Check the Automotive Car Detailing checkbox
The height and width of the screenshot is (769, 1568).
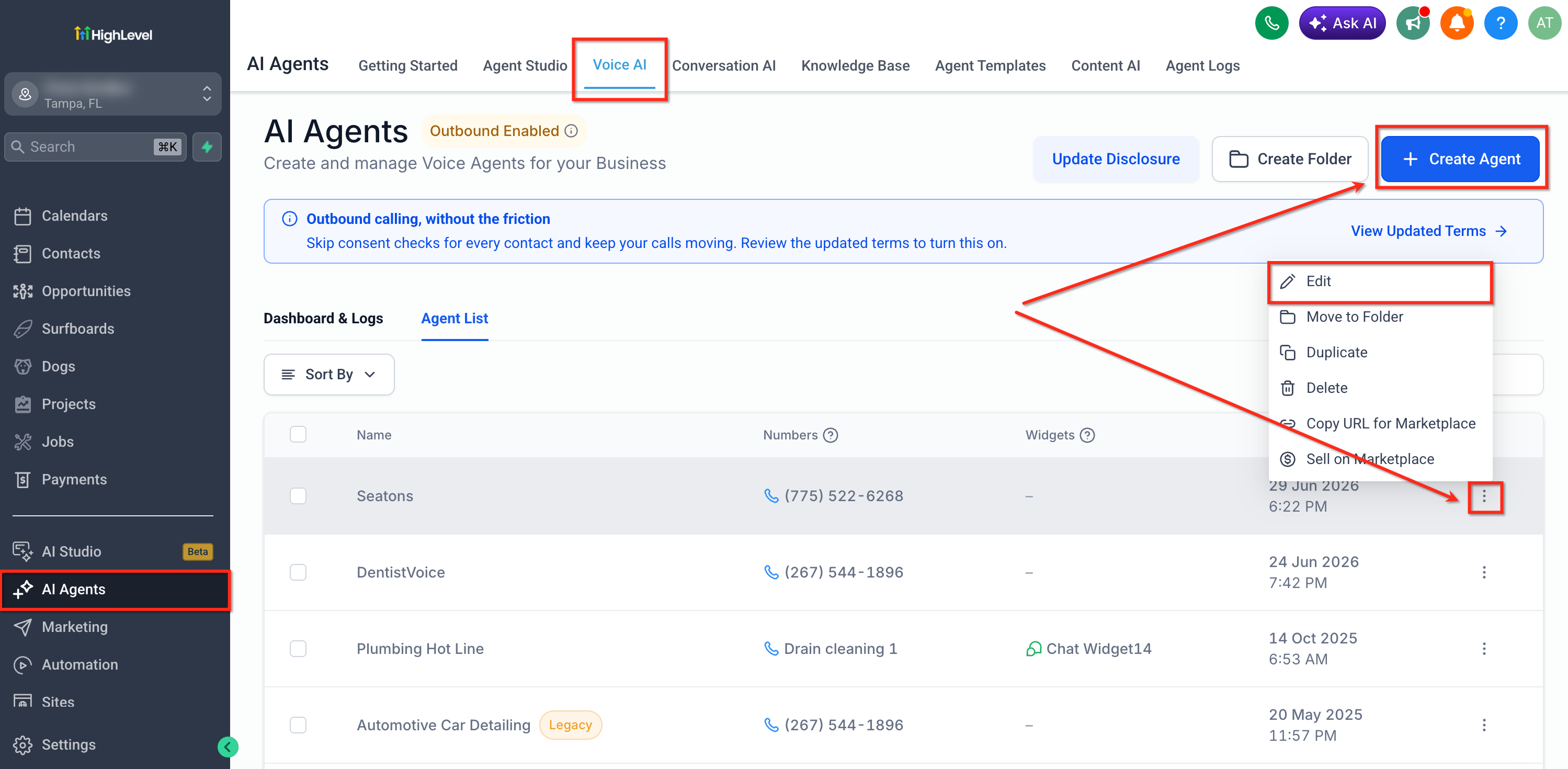point(298,725)
